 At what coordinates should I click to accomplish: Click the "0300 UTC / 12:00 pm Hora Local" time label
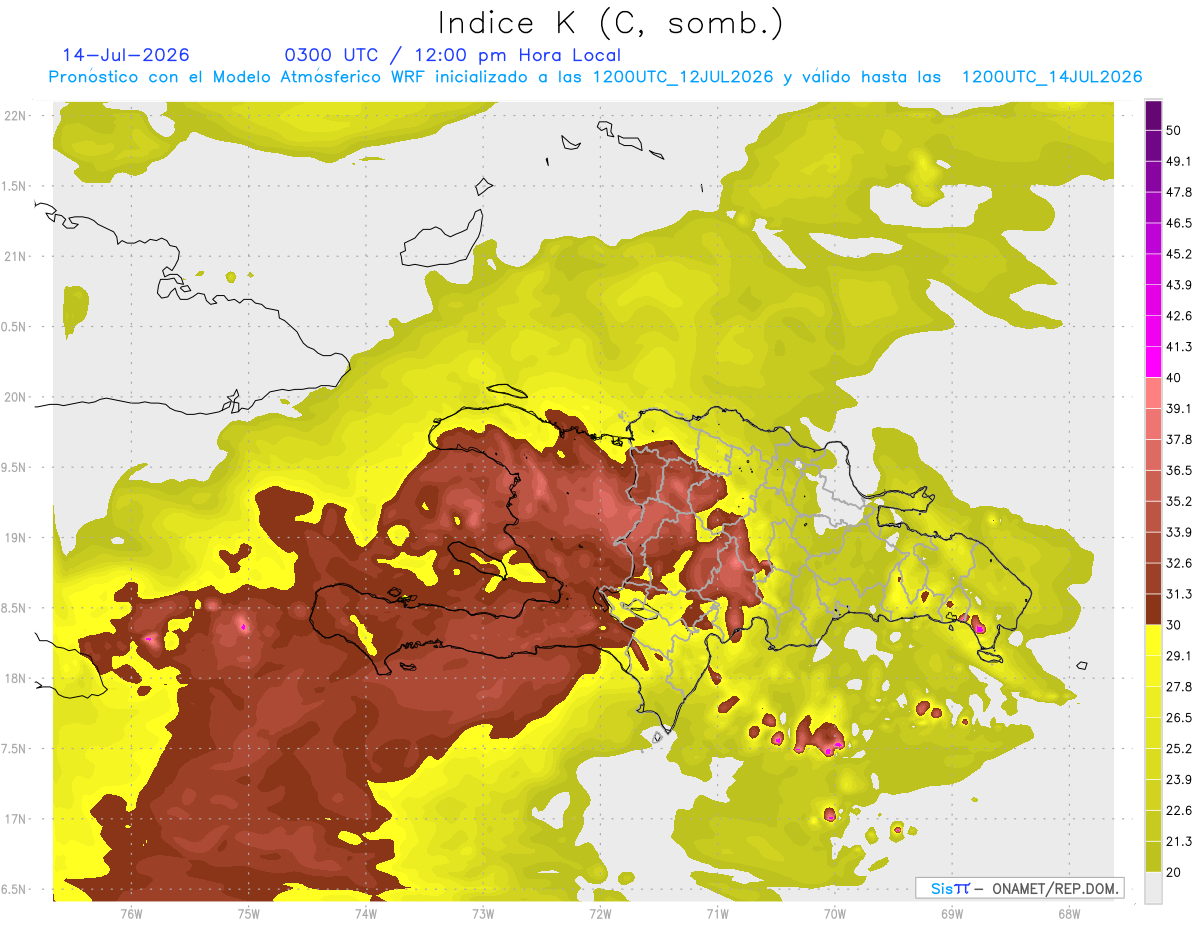453,56
